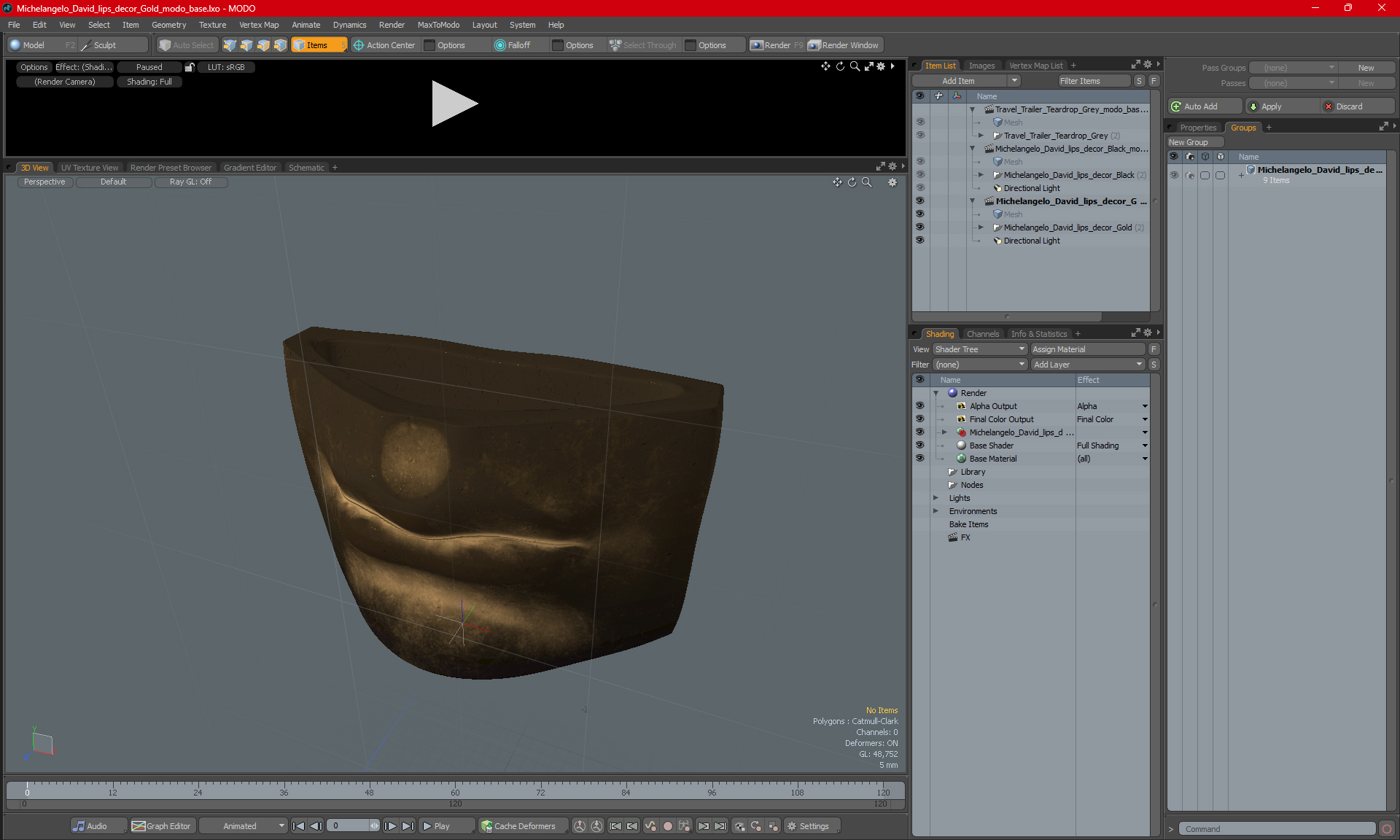Click the lock icon in render preview
This screenshot has width=1400, height=840.
[x=190, y=67]
